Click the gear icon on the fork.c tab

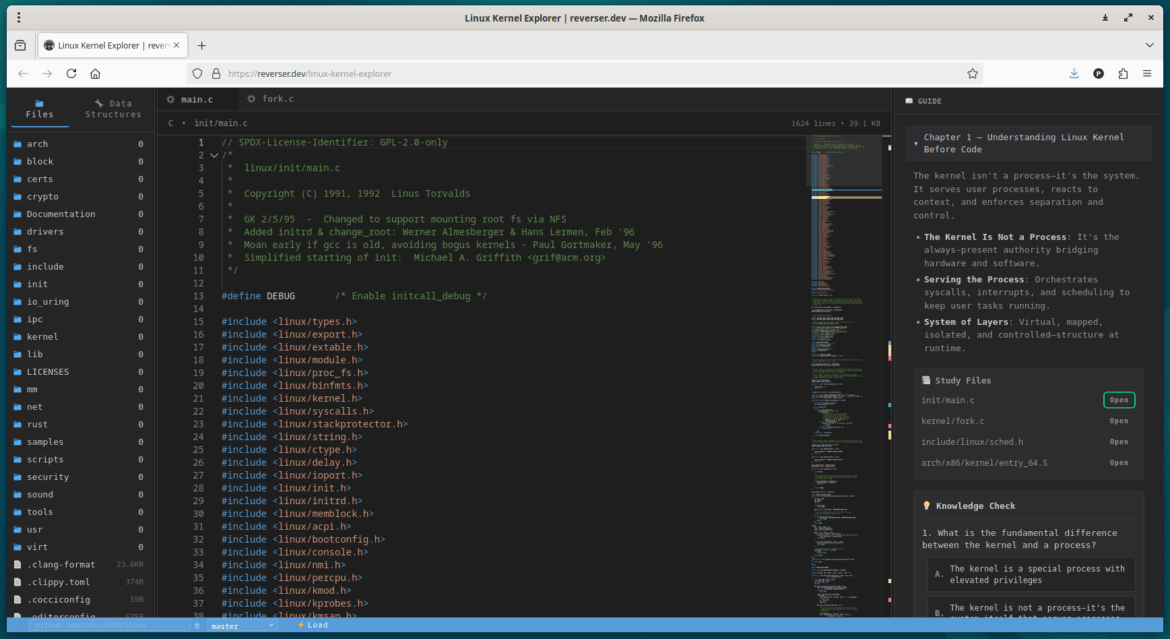click(x=250, y=98)
